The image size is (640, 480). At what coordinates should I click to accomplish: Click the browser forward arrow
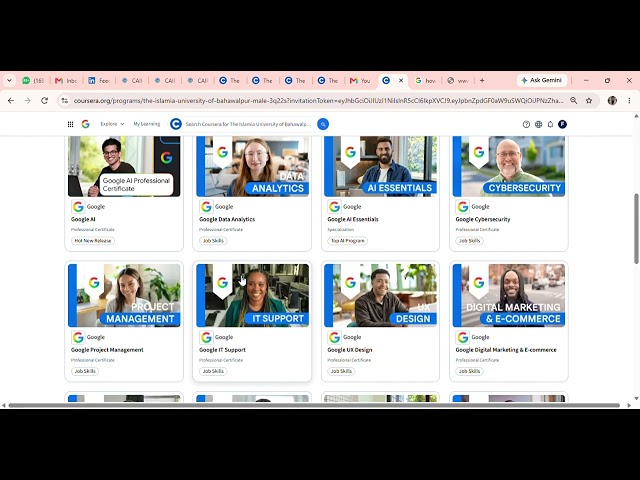[x=27, y=100]
